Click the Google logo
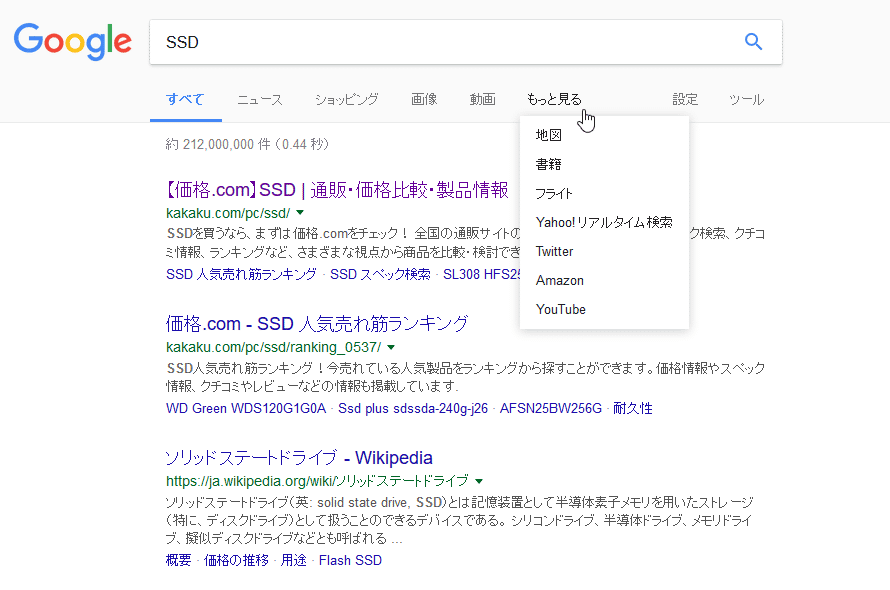The height and width of the screenshot is (590, 890). (x=73, y=41)
